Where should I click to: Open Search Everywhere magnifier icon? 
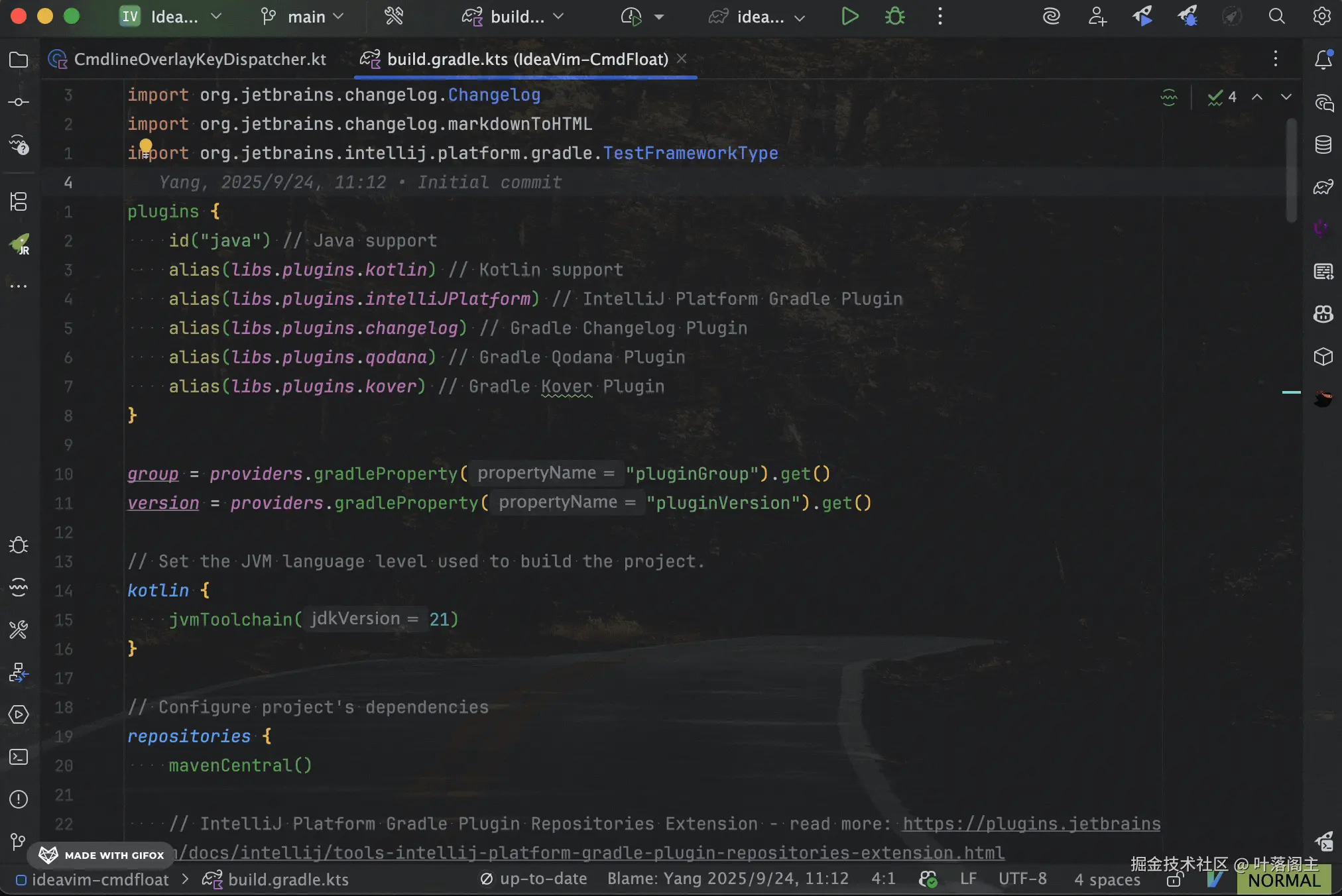1276,17
